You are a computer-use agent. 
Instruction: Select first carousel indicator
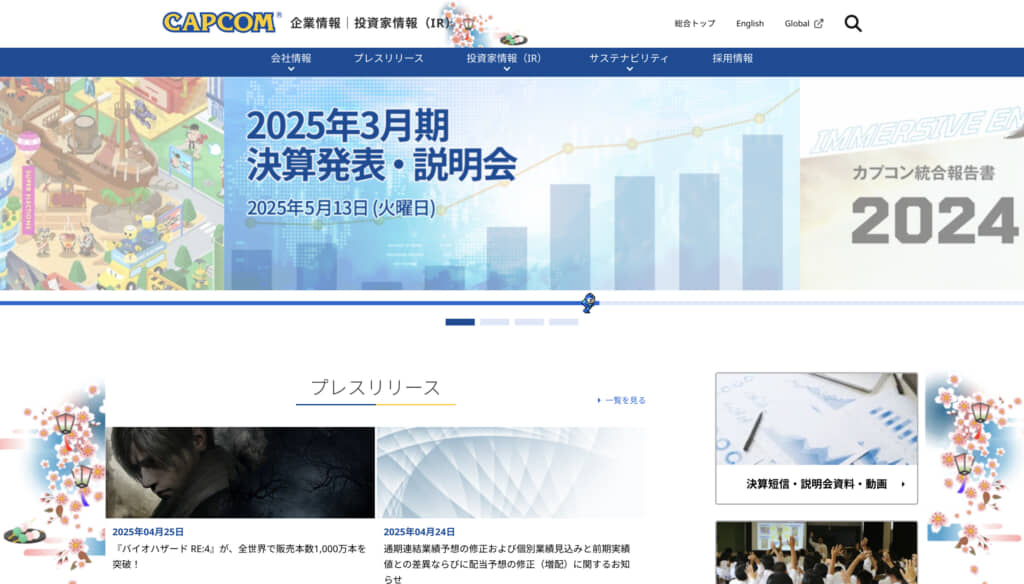[460, 322]
